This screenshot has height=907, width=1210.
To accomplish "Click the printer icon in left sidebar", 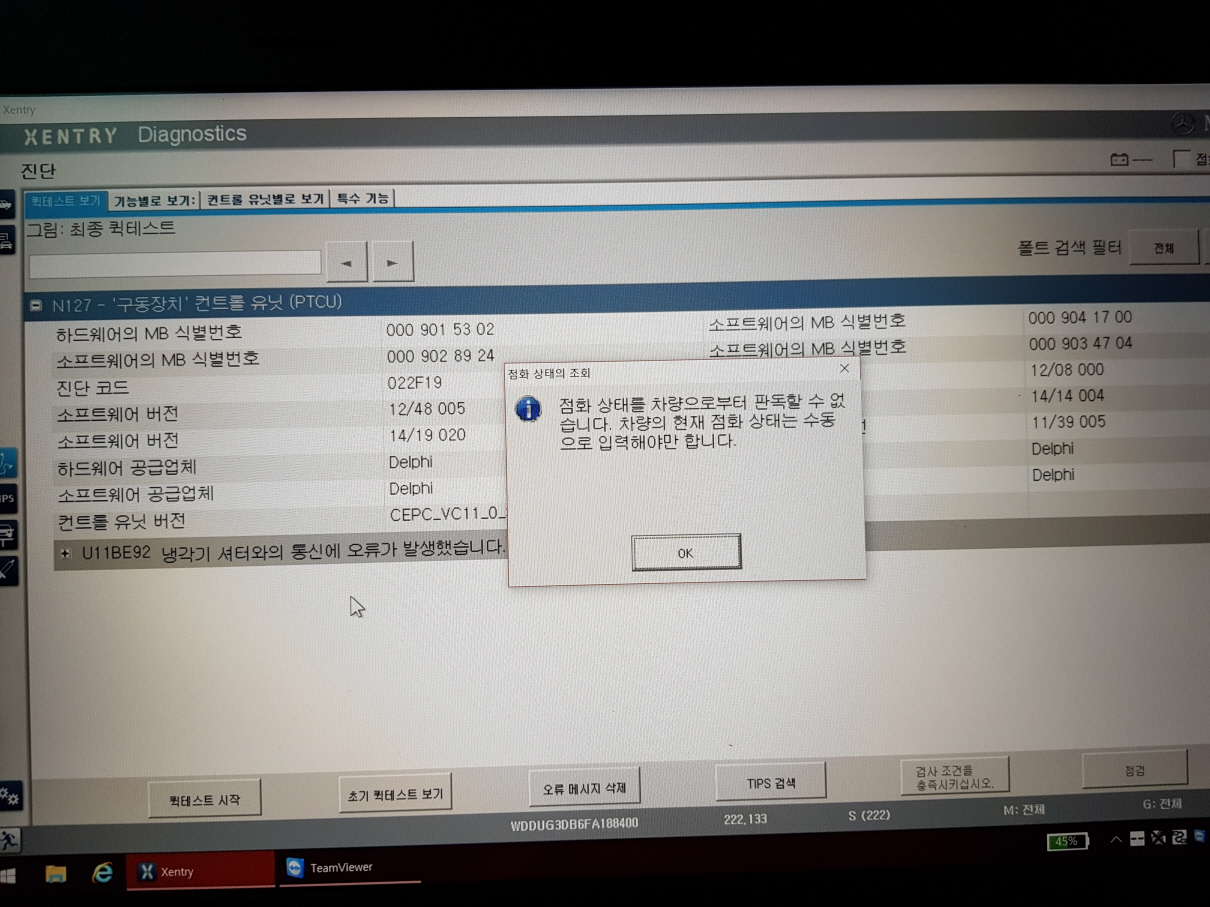I will 6,241.
